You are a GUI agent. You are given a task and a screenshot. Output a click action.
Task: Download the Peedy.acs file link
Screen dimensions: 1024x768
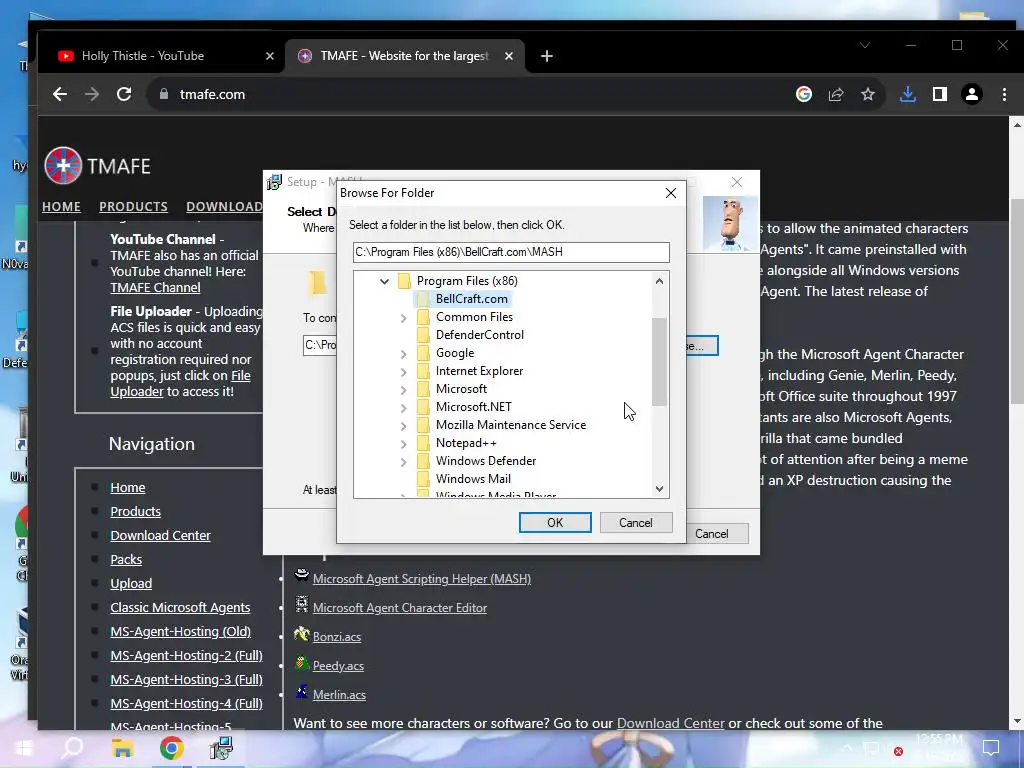point(338,665)
